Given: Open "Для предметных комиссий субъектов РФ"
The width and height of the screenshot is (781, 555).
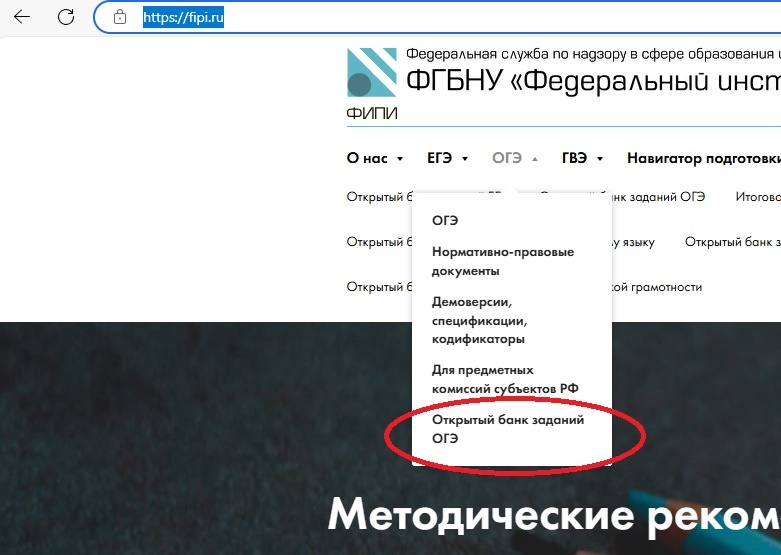Looking at the screenshot, I should tap(505, 379).
